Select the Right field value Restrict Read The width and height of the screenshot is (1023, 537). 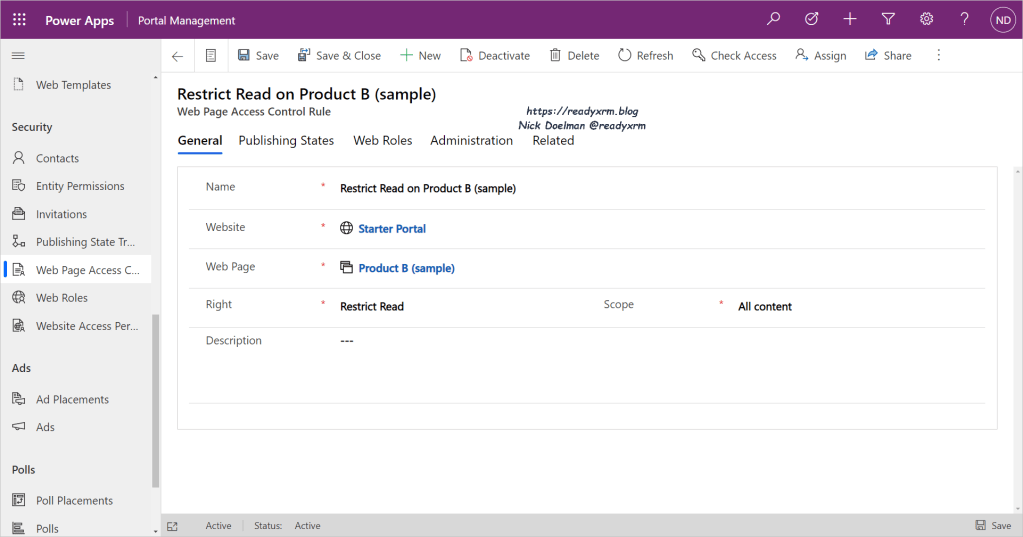point(372,307)
